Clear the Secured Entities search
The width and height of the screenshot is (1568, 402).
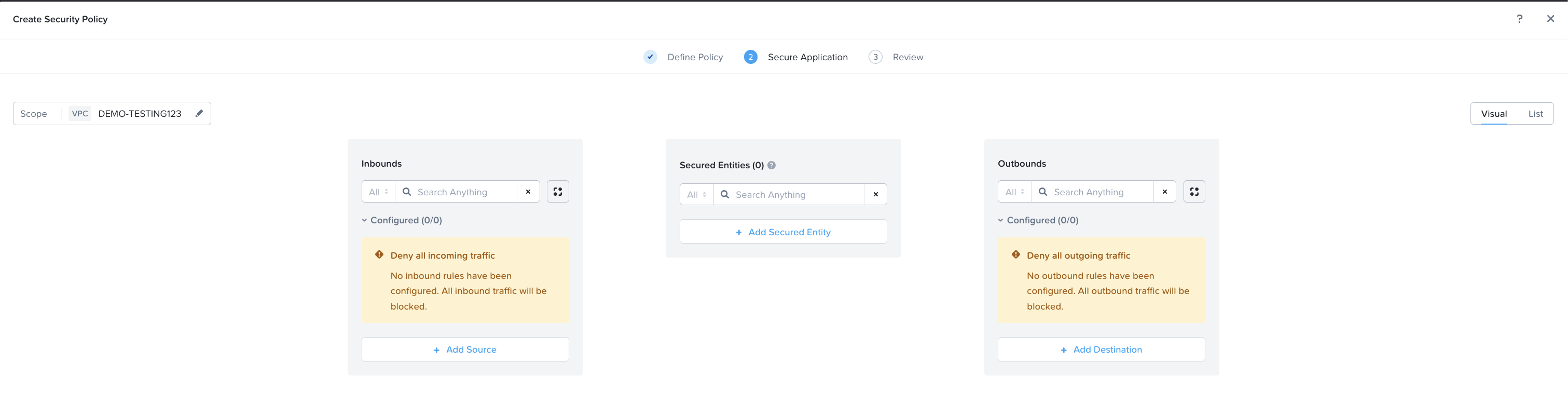[x=875, y=194]
